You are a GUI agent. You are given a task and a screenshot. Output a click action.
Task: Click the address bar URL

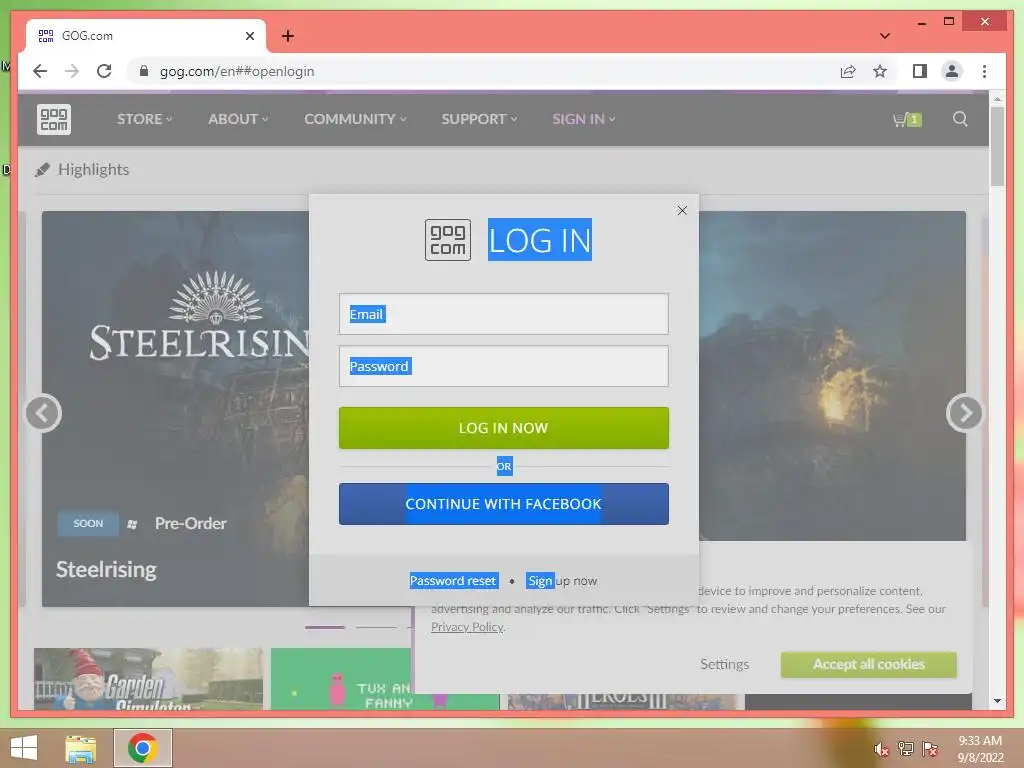tap(237, 71)
